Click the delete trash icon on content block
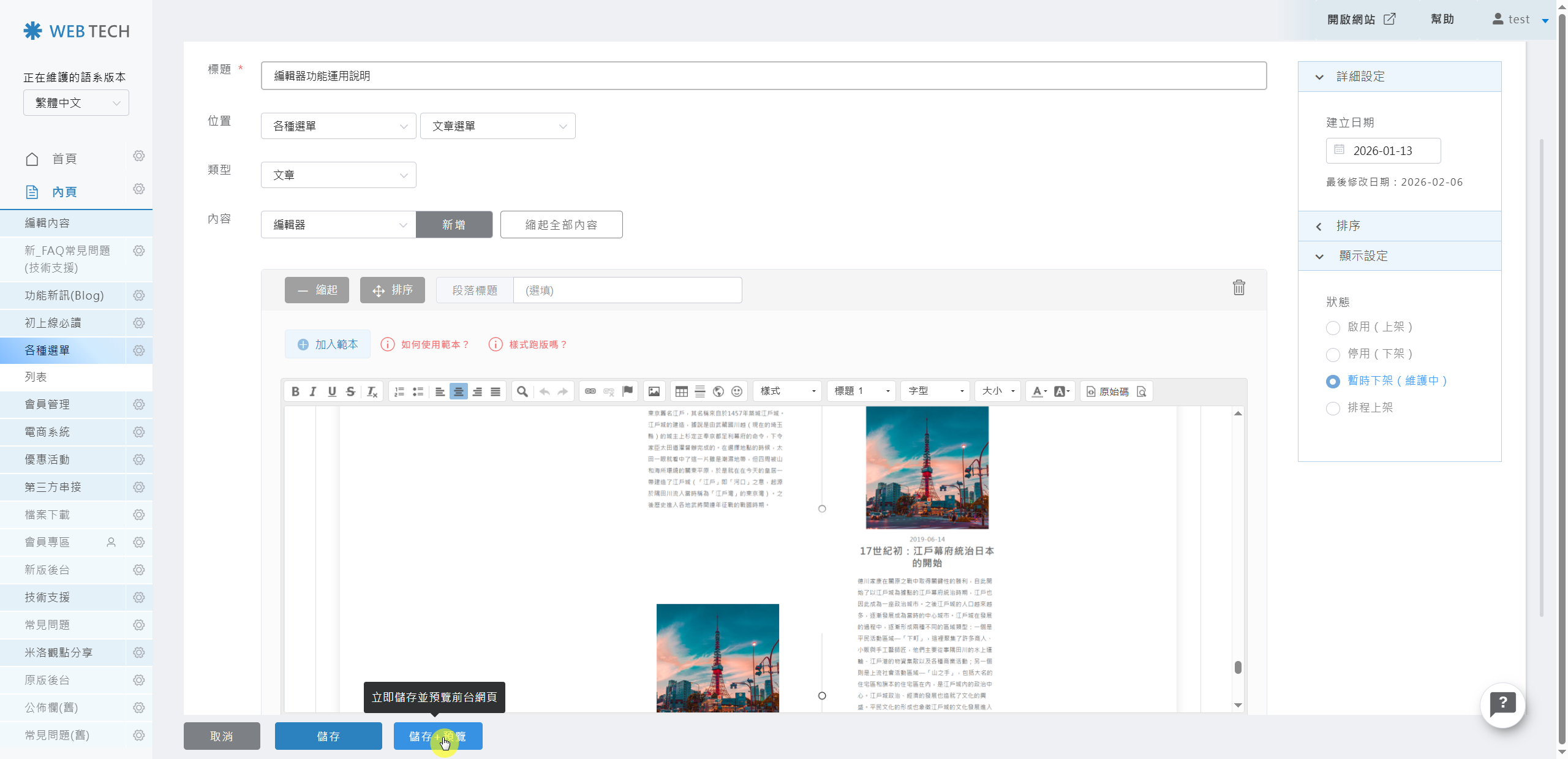The height and width of the screenshot is (759, 1568). [x=1238, y=288]
